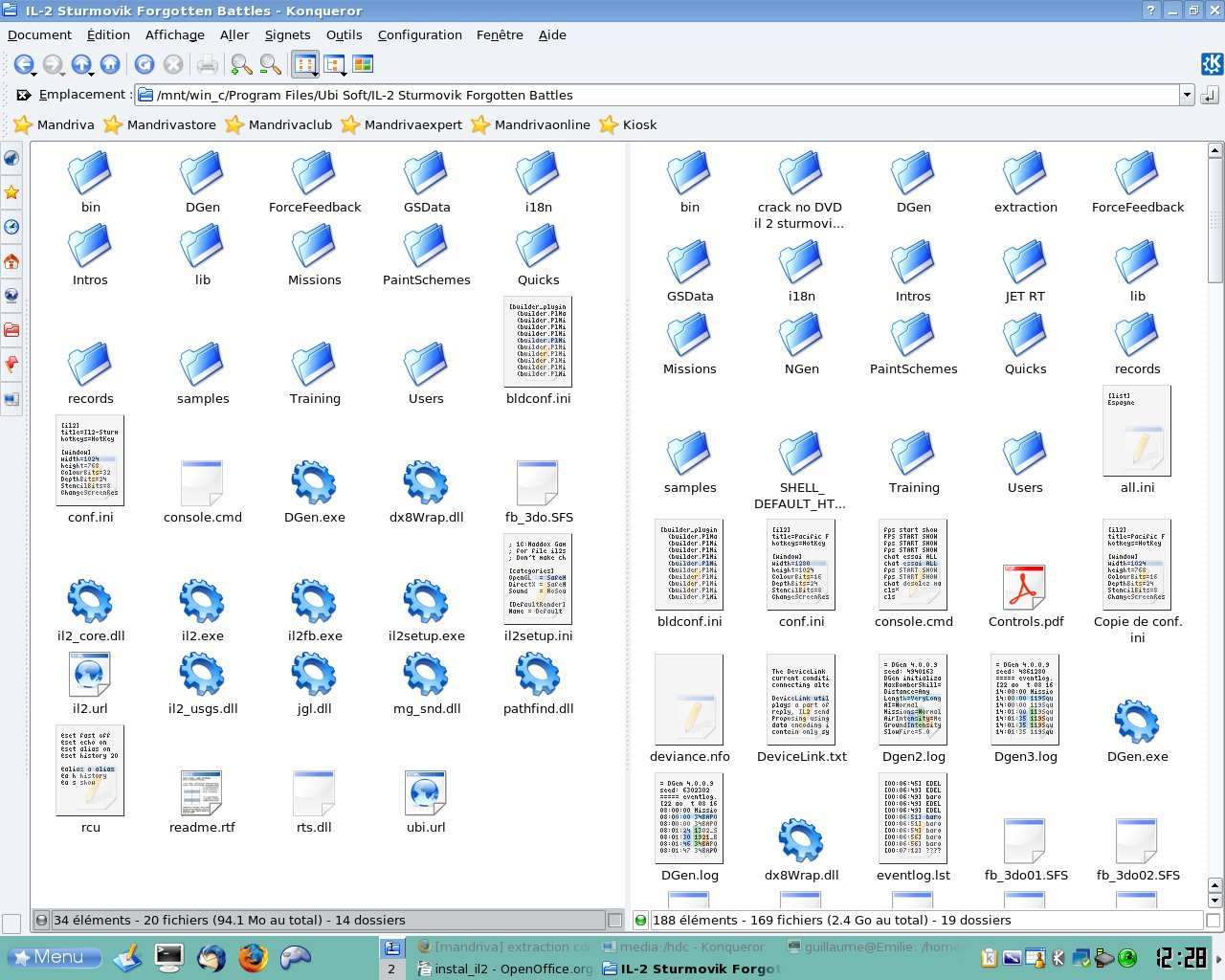This screenshot has height=980, width=1225.
Task: Select pathfind.dll in the left pane
Action: click(x=538, y=682)
